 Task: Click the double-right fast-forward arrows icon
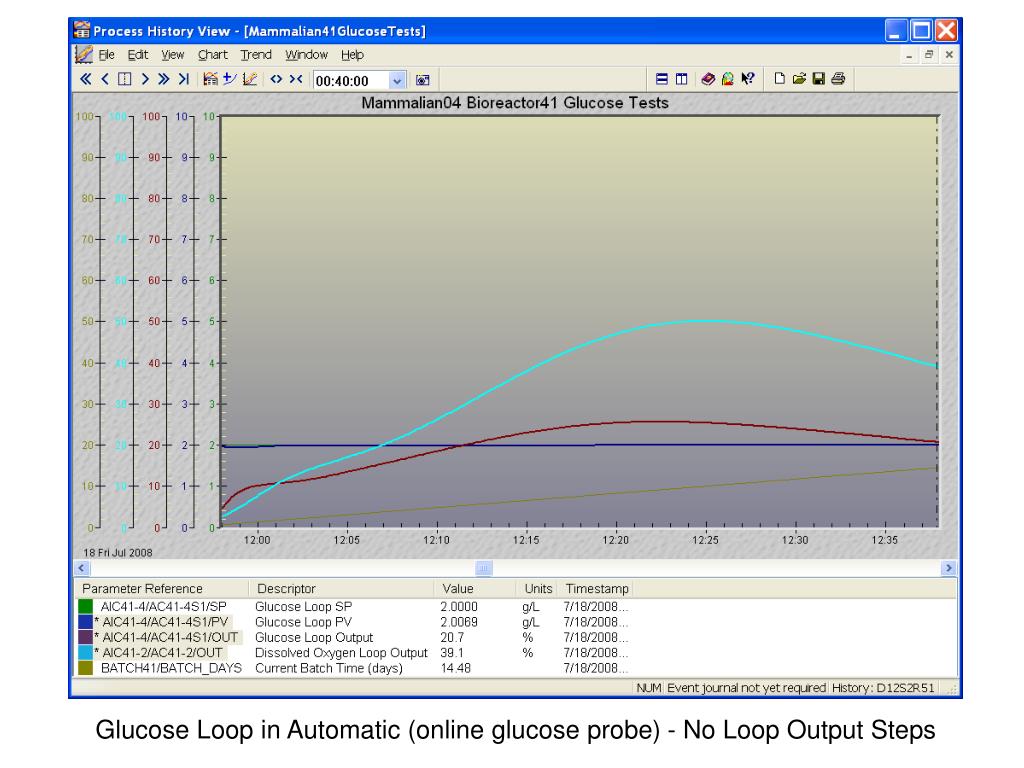tap(164, 80)
